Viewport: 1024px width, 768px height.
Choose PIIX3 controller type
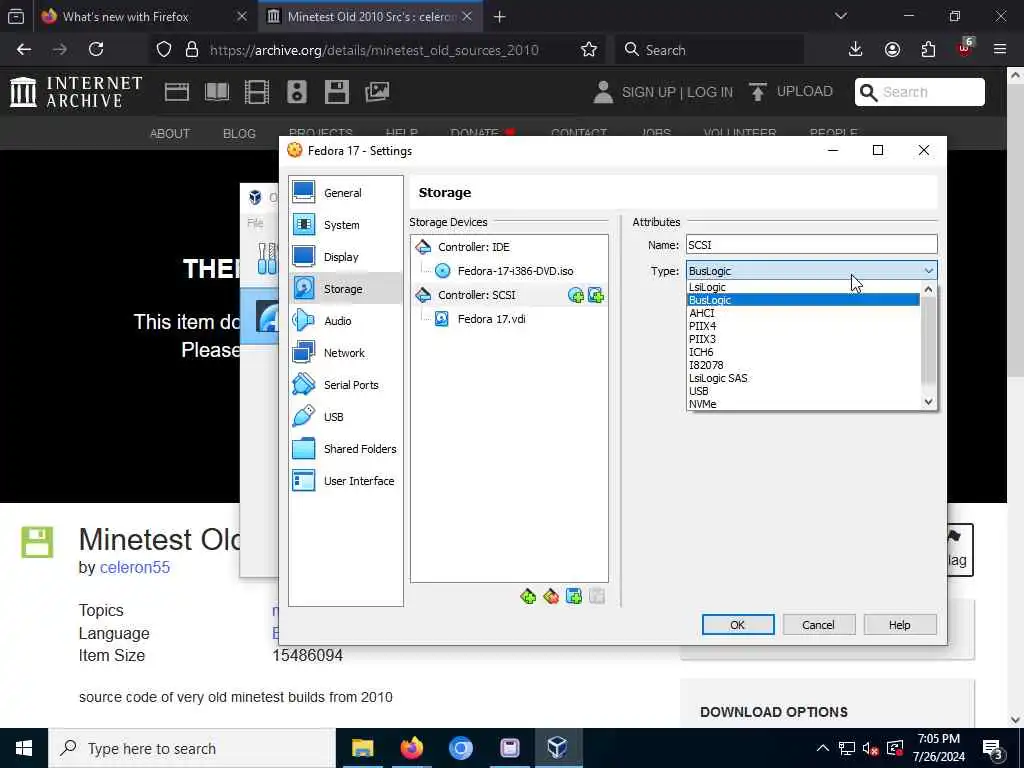pyautogui.click(x=803, y=339)
